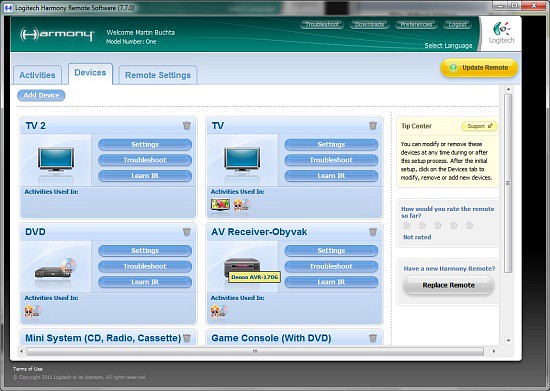Screen dimensions: 550x391
Task: Click the Support link in Tip Center
Action: [479, 126]
